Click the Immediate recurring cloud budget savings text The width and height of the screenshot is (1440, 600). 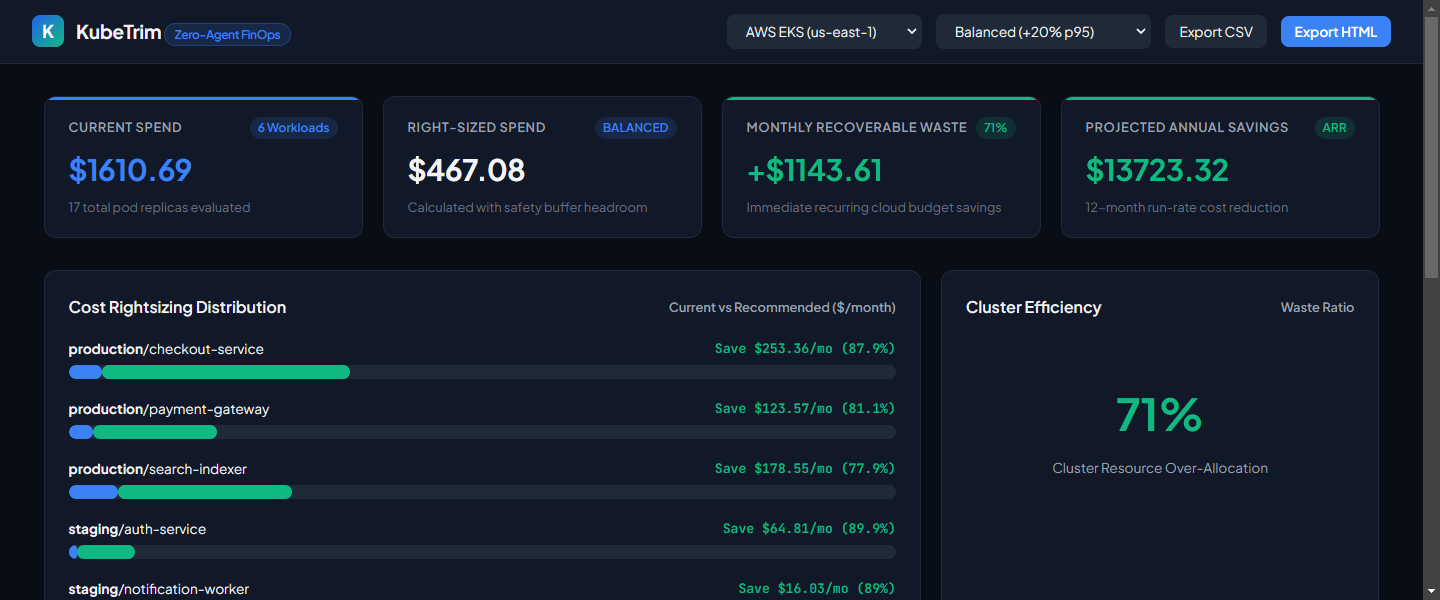(x=874, y=208)
